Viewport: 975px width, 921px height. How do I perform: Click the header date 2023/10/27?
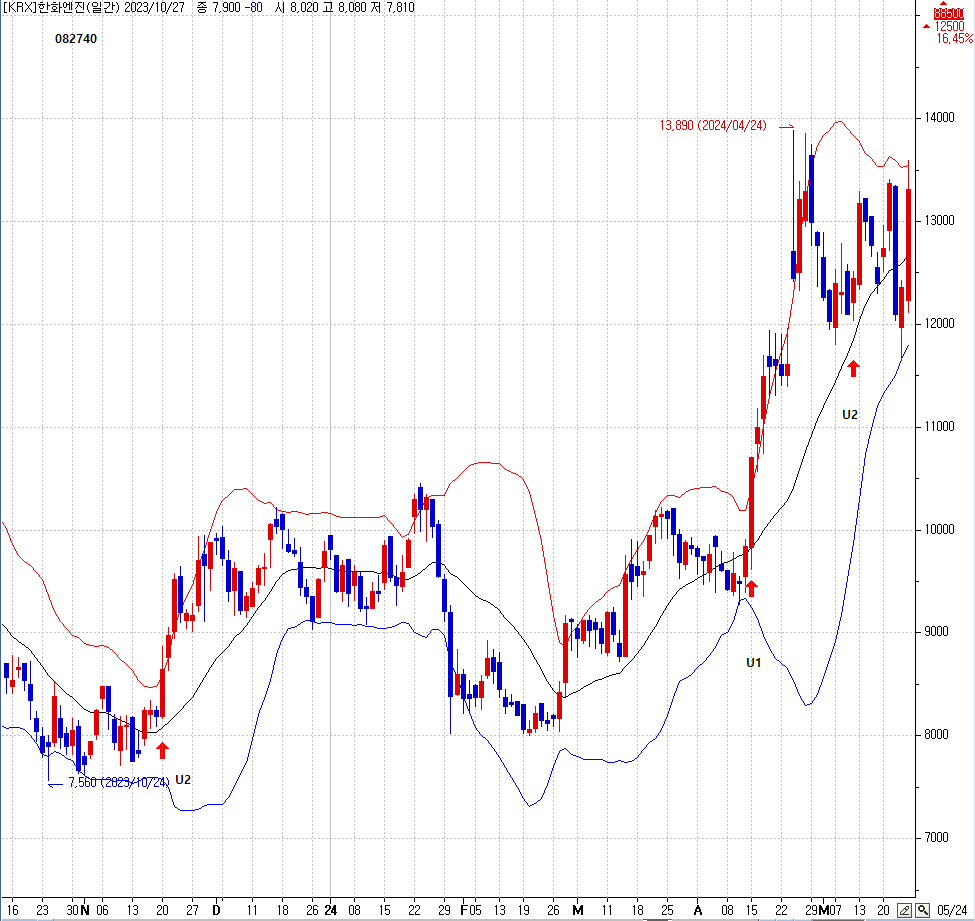click(x=154, y=7)
